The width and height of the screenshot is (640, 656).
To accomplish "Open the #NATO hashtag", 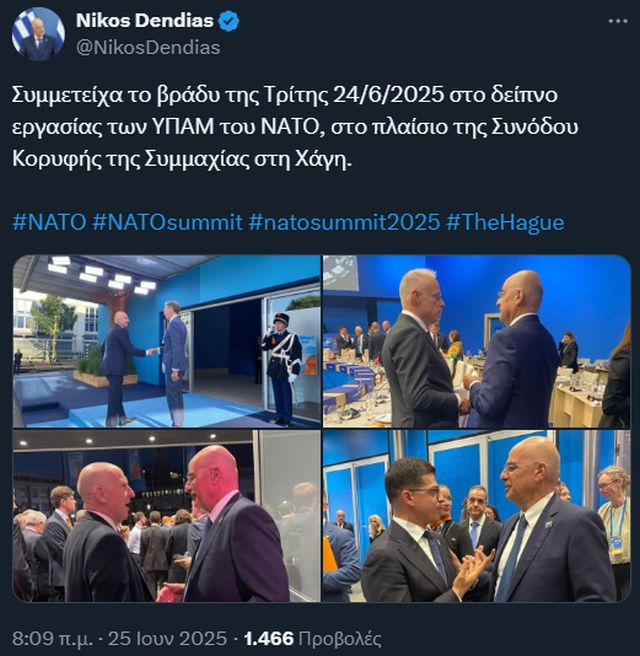I will click(x=47, y=221).
